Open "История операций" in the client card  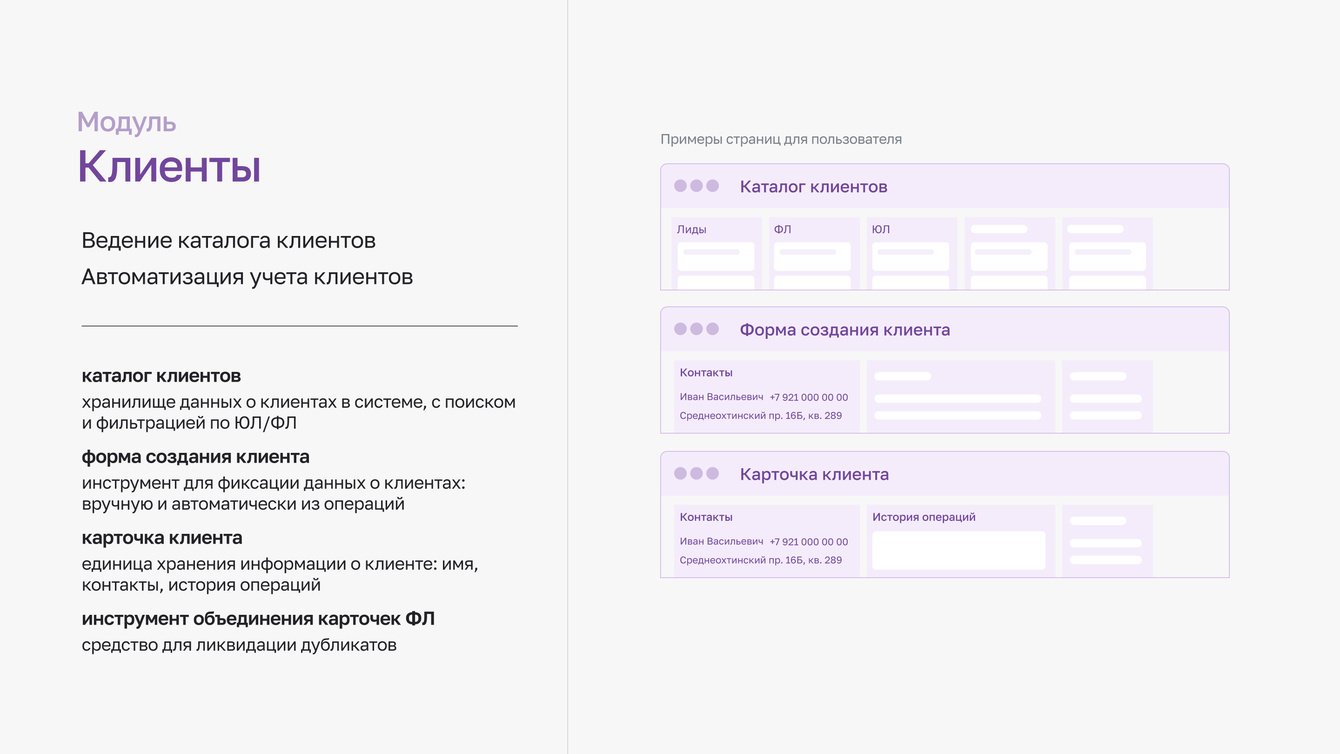point(924,517)
